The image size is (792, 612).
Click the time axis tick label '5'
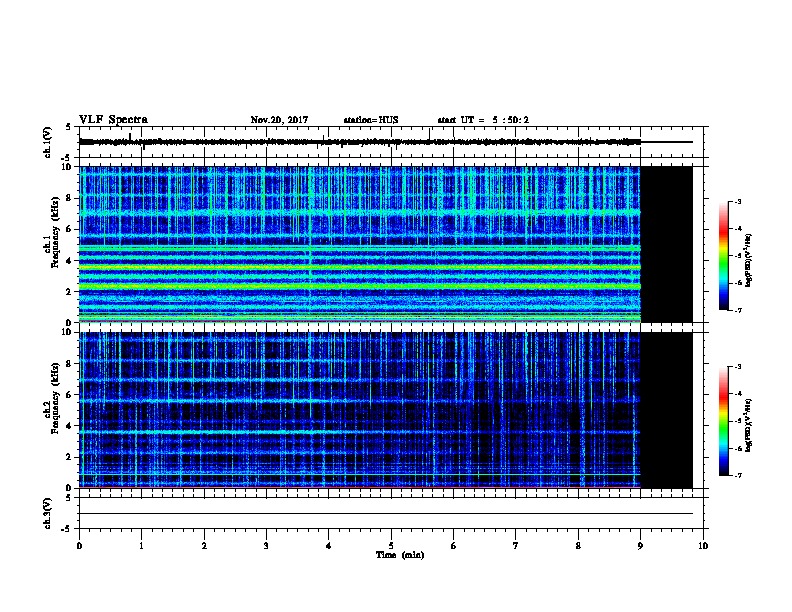click(x=391, y=546)
